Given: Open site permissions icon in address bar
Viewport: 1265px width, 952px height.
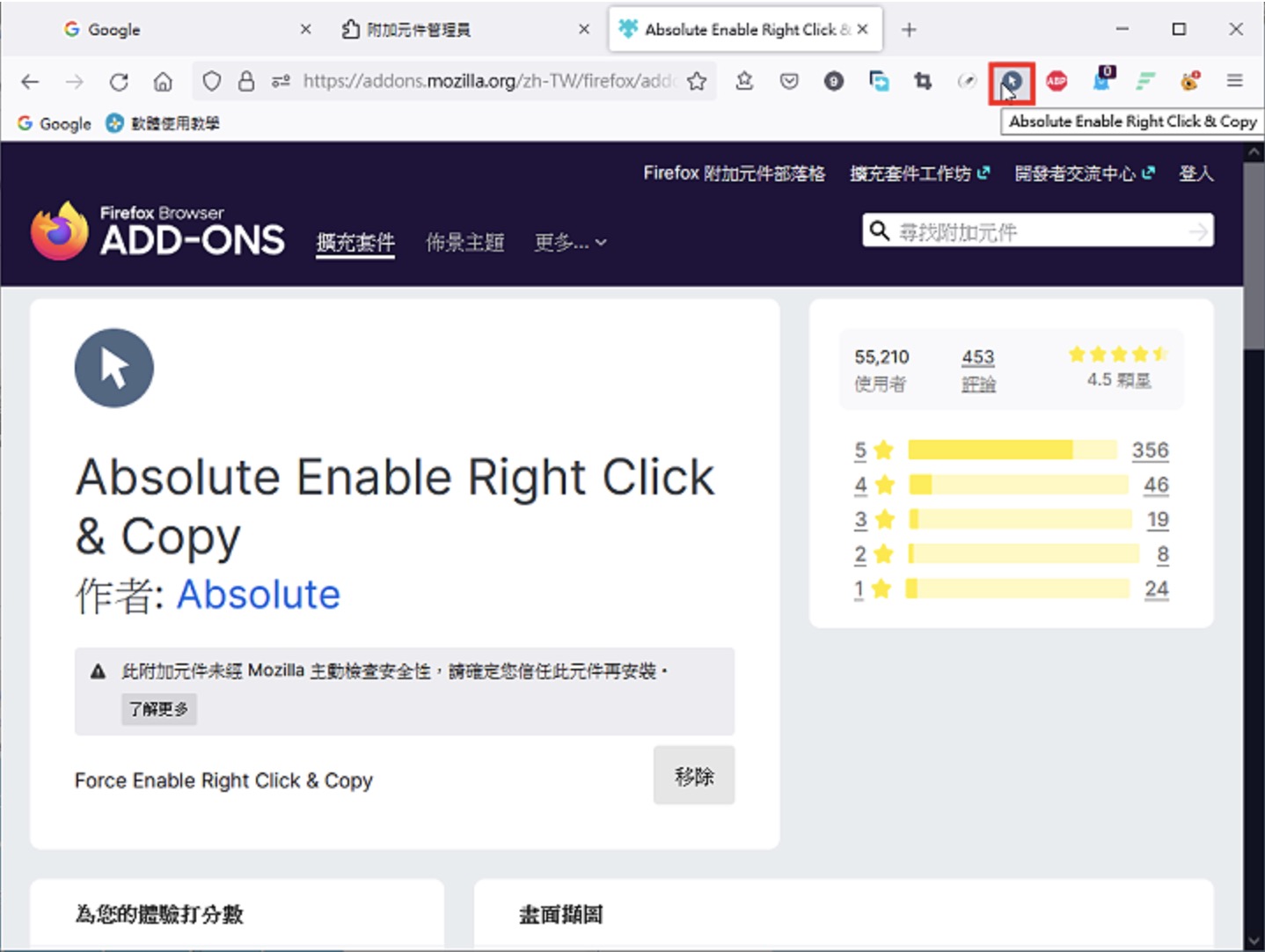Looking at the screenshot, I should [281, 82].
